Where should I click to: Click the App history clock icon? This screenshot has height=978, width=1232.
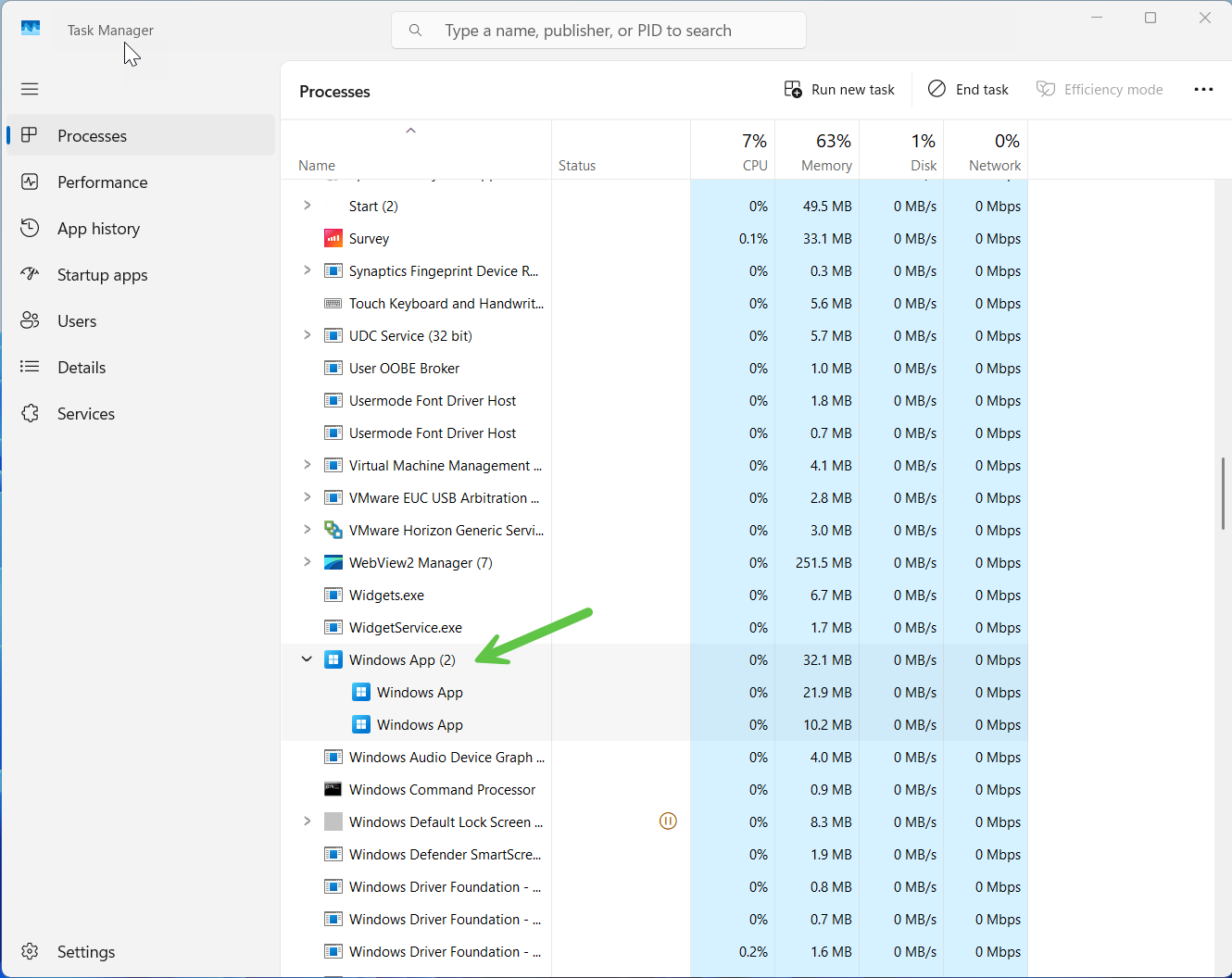[x=30, y=228]
